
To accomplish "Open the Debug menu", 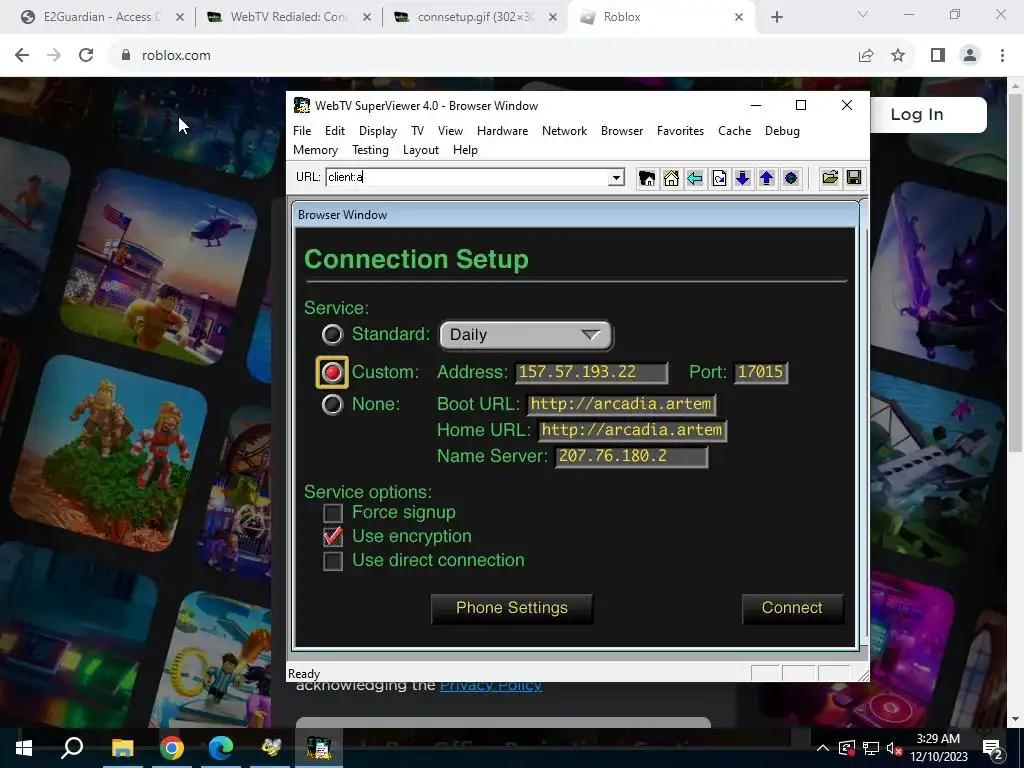I will pyautogui.click(x=782, y=131).
